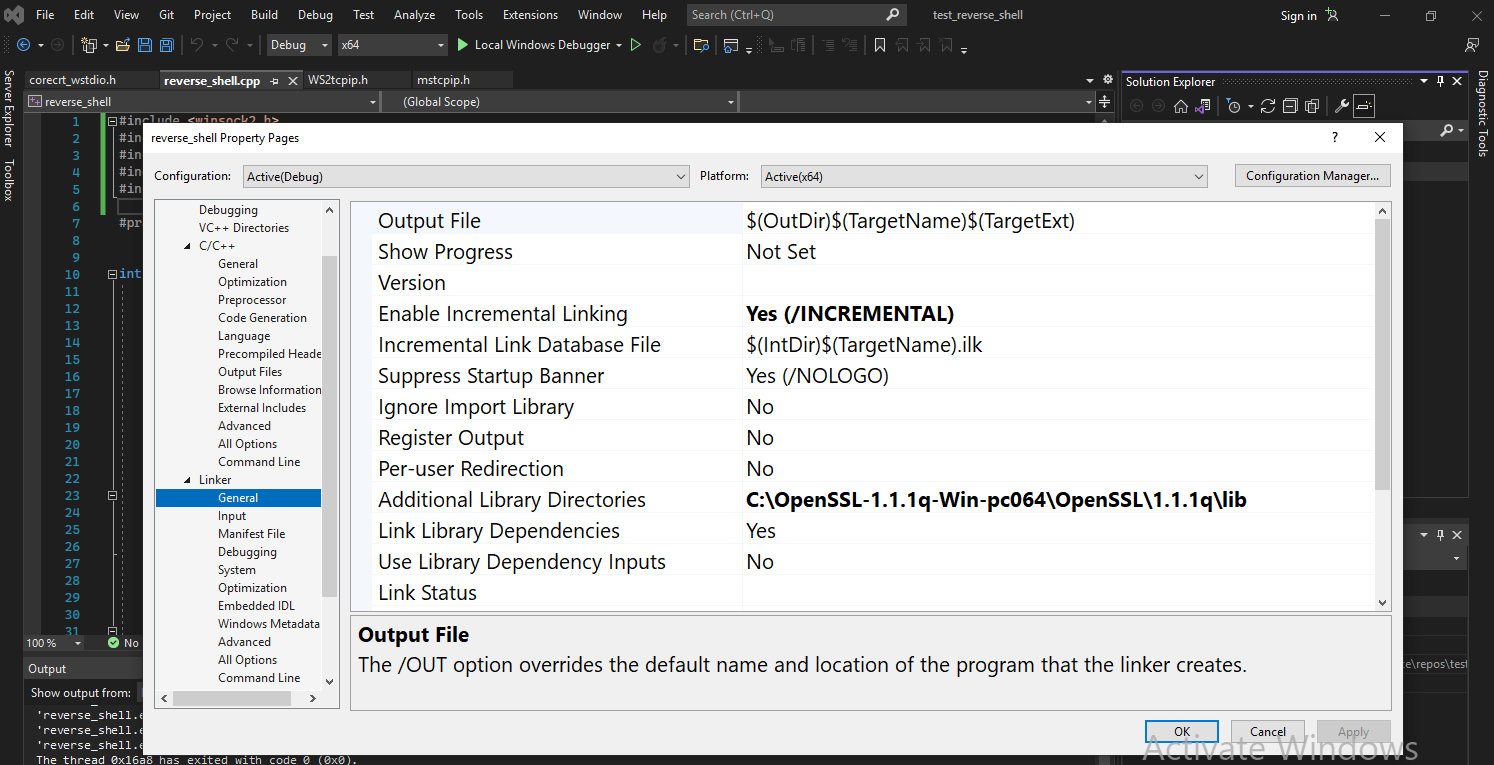Click the Start Without Debugging outlined play icon
This screenshot has width=1494, height=765.
coord(635,45)
